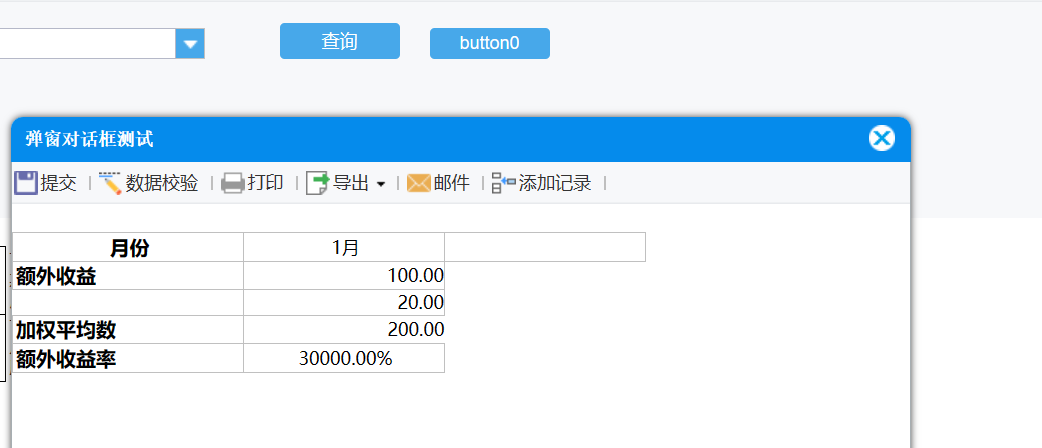The height and width of the screenshot is (448, 1042).
Task: Select the 额外收益 label cell
Action: (x=128, y=276)
